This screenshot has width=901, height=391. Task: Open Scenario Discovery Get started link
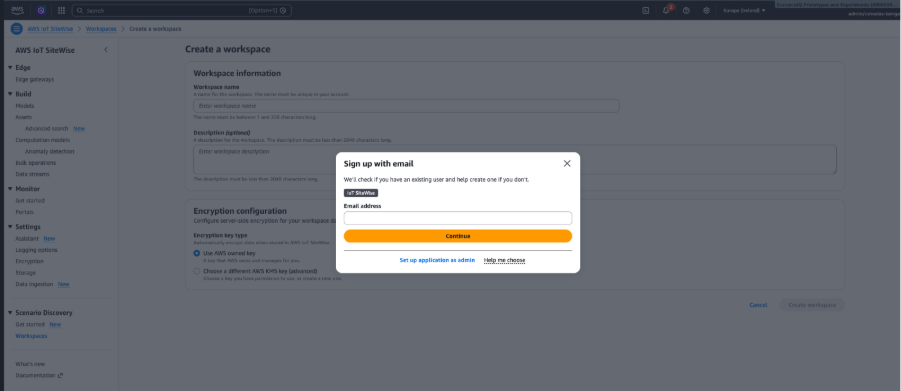point(30,324)
